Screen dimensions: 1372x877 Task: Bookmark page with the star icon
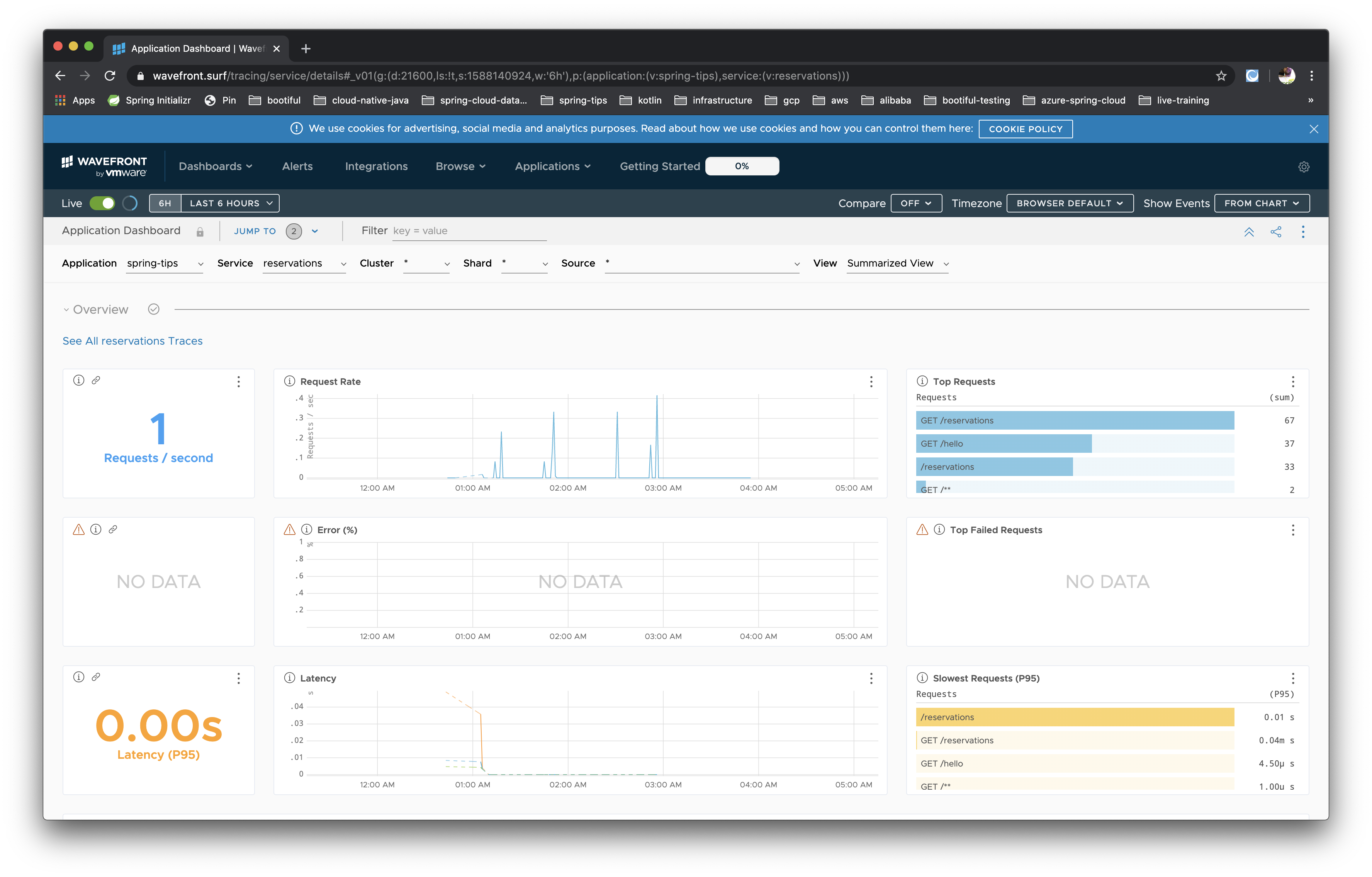[x=1221, y=76]
